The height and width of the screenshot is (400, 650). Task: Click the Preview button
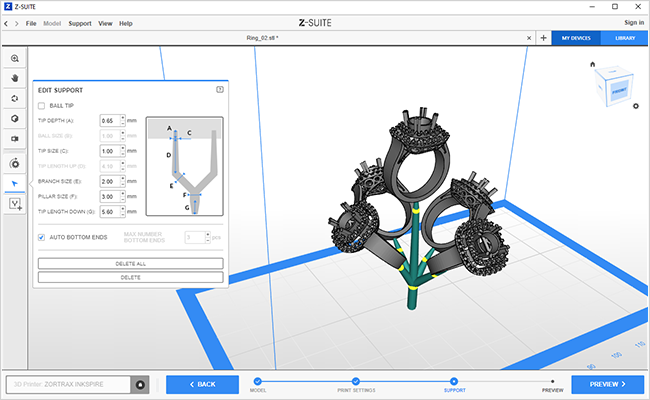[608, 385]
